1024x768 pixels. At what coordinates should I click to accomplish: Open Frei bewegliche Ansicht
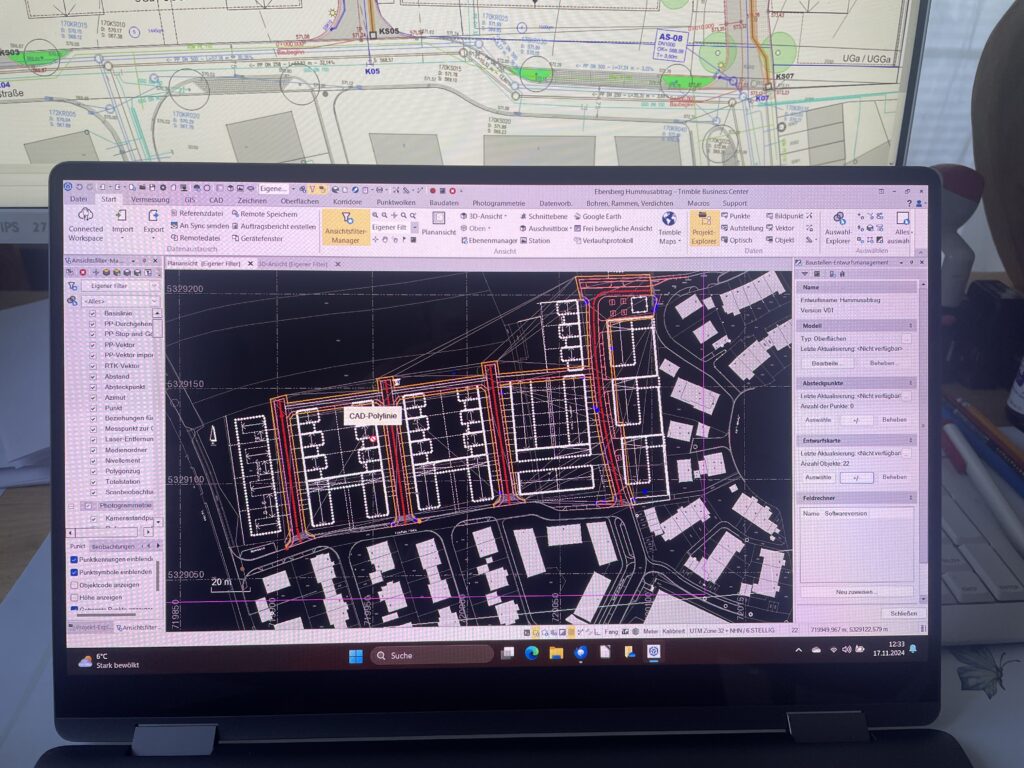[613, 229]
